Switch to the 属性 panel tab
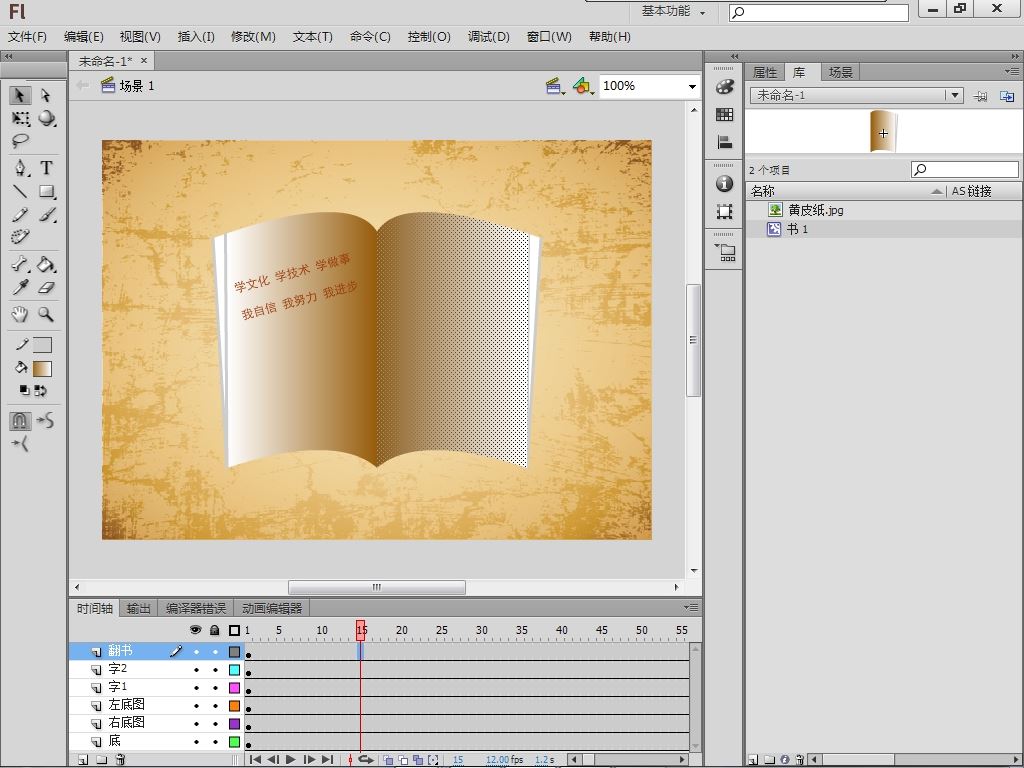1024x768 pixels. click(764, 72)
